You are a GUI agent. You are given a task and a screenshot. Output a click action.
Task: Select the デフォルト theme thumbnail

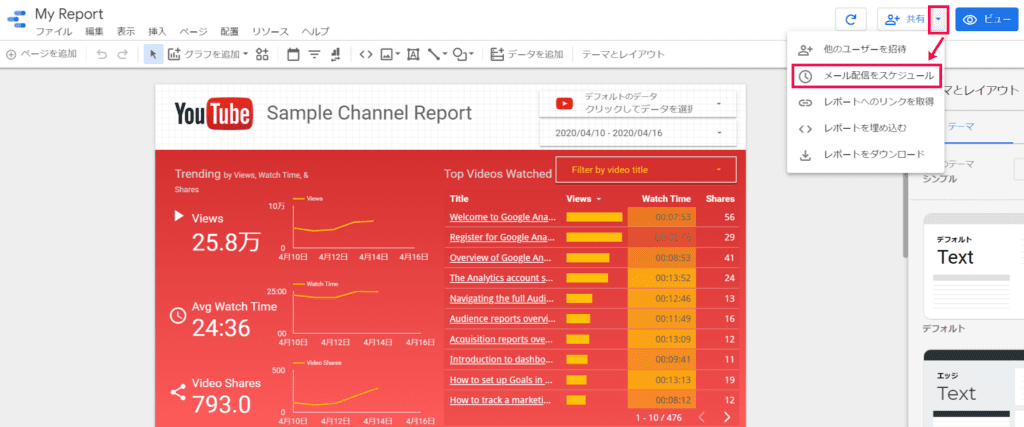pos(973,265)
